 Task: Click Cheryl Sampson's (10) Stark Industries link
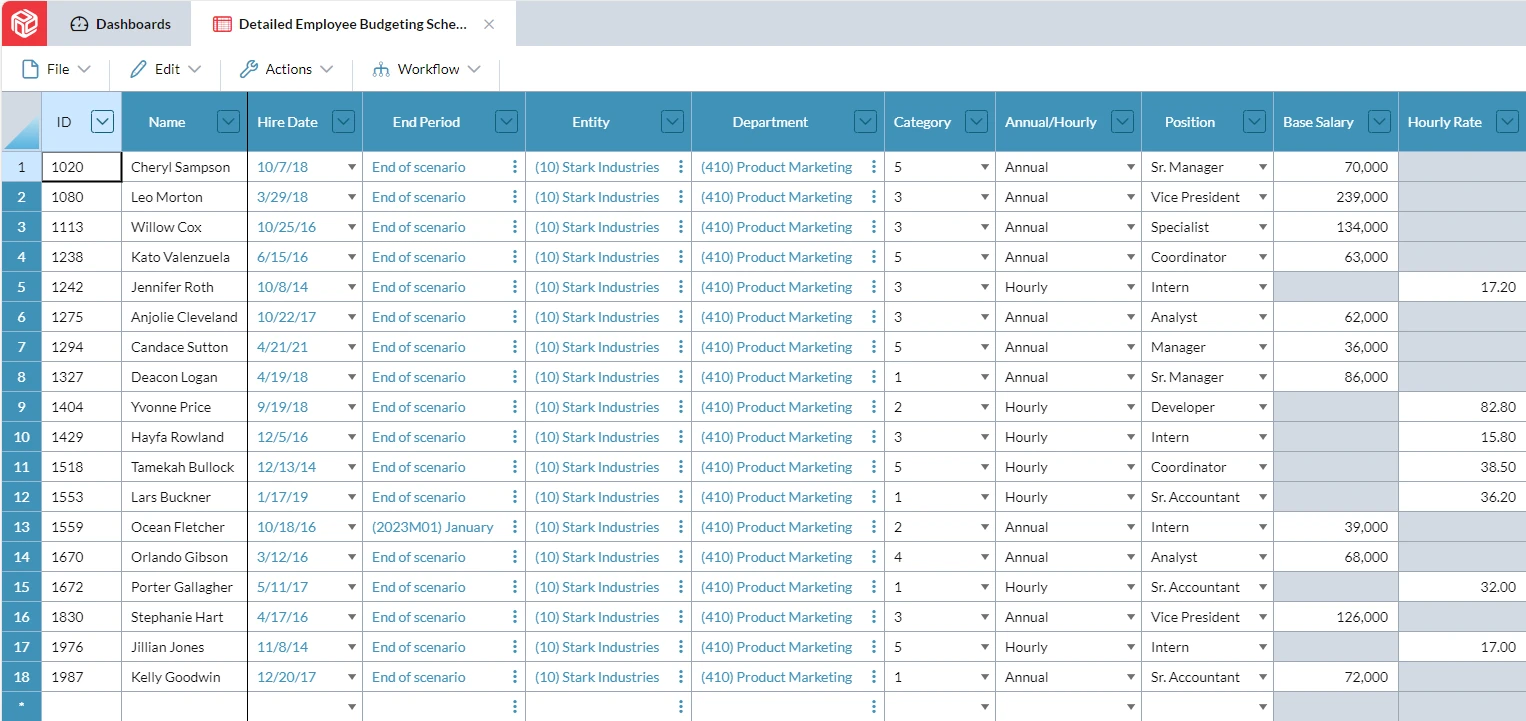pos(597,167)
